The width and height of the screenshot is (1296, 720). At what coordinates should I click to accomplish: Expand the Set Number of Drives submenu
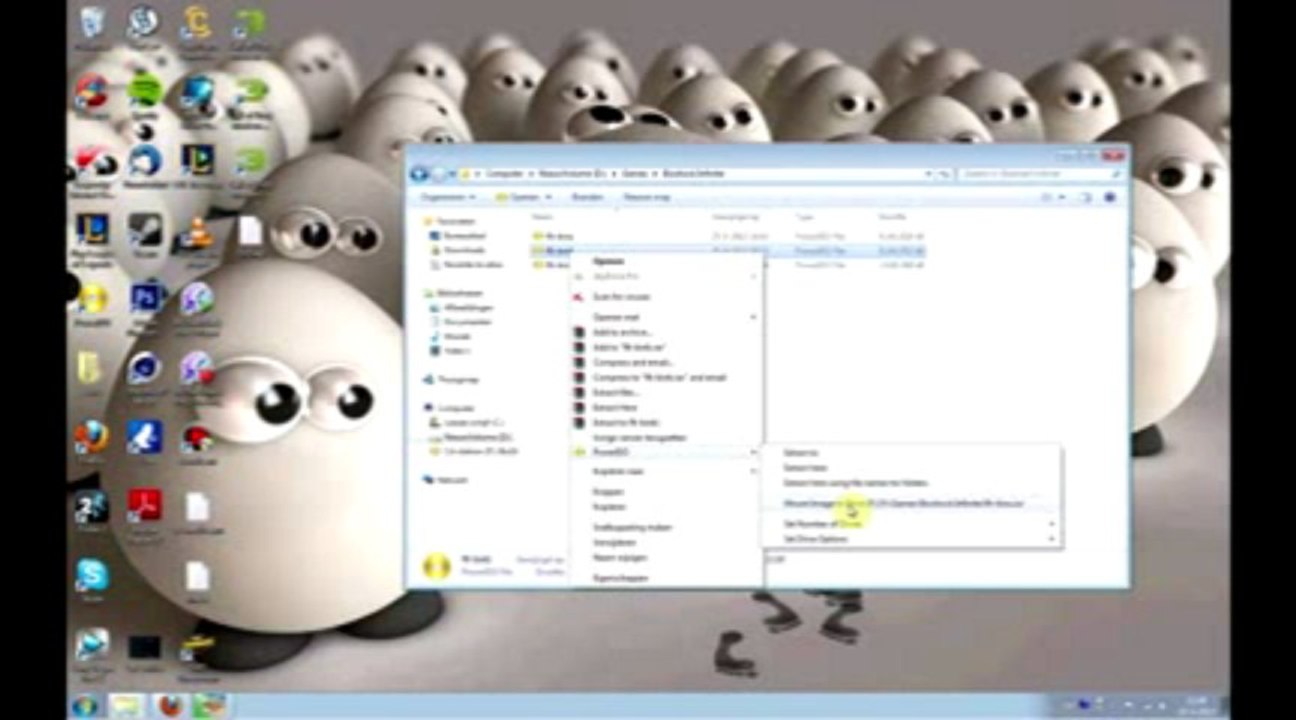pos(911,523)
